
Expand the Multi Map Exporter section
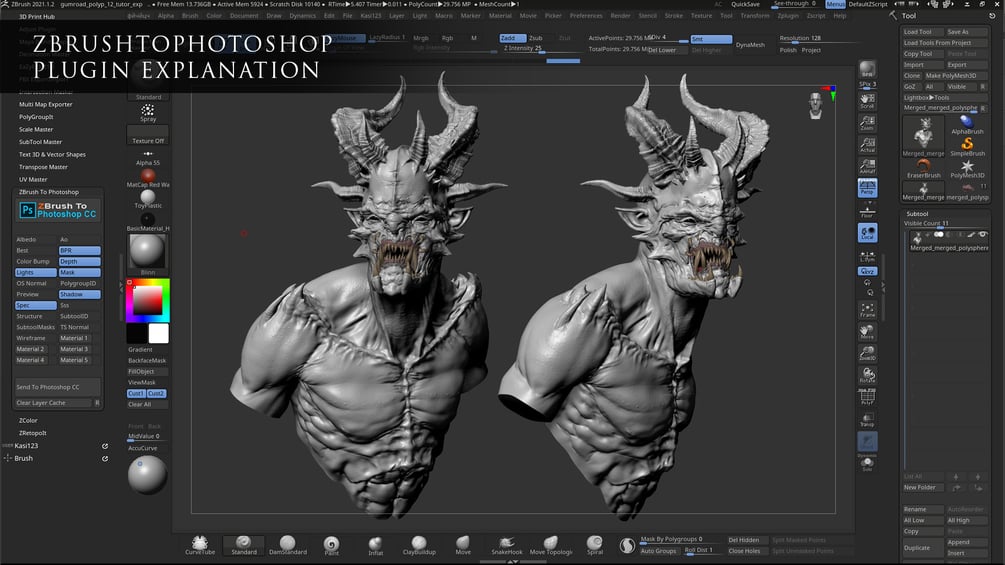(x=46, y=104)
